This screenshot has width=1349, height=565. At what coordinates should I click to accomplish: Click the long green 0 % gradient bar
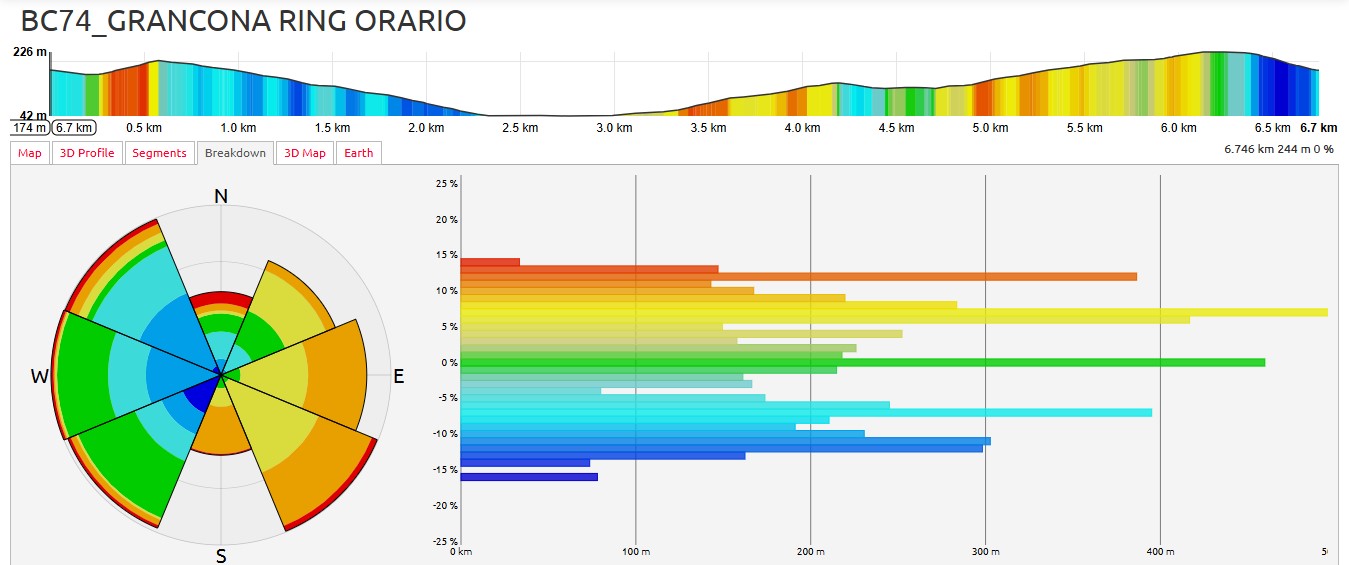point(863,362)
